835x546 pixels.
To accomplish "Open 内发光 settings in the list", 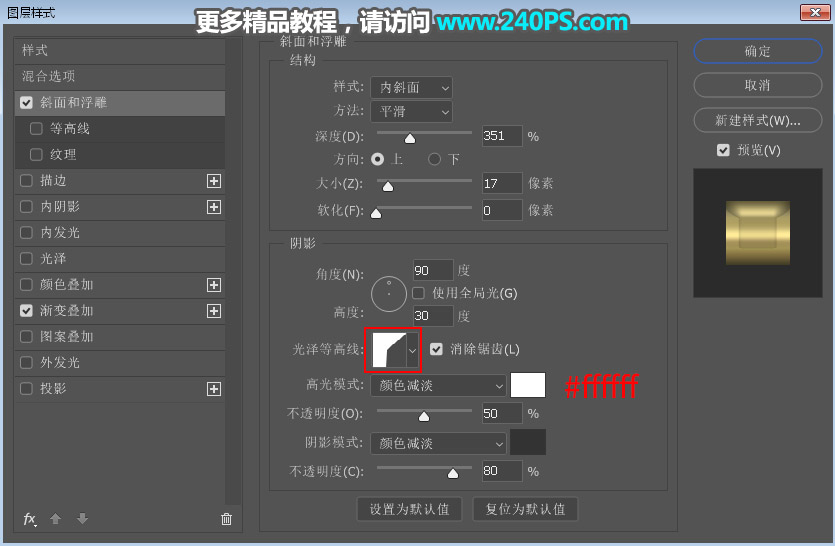I will click(120, 233).
